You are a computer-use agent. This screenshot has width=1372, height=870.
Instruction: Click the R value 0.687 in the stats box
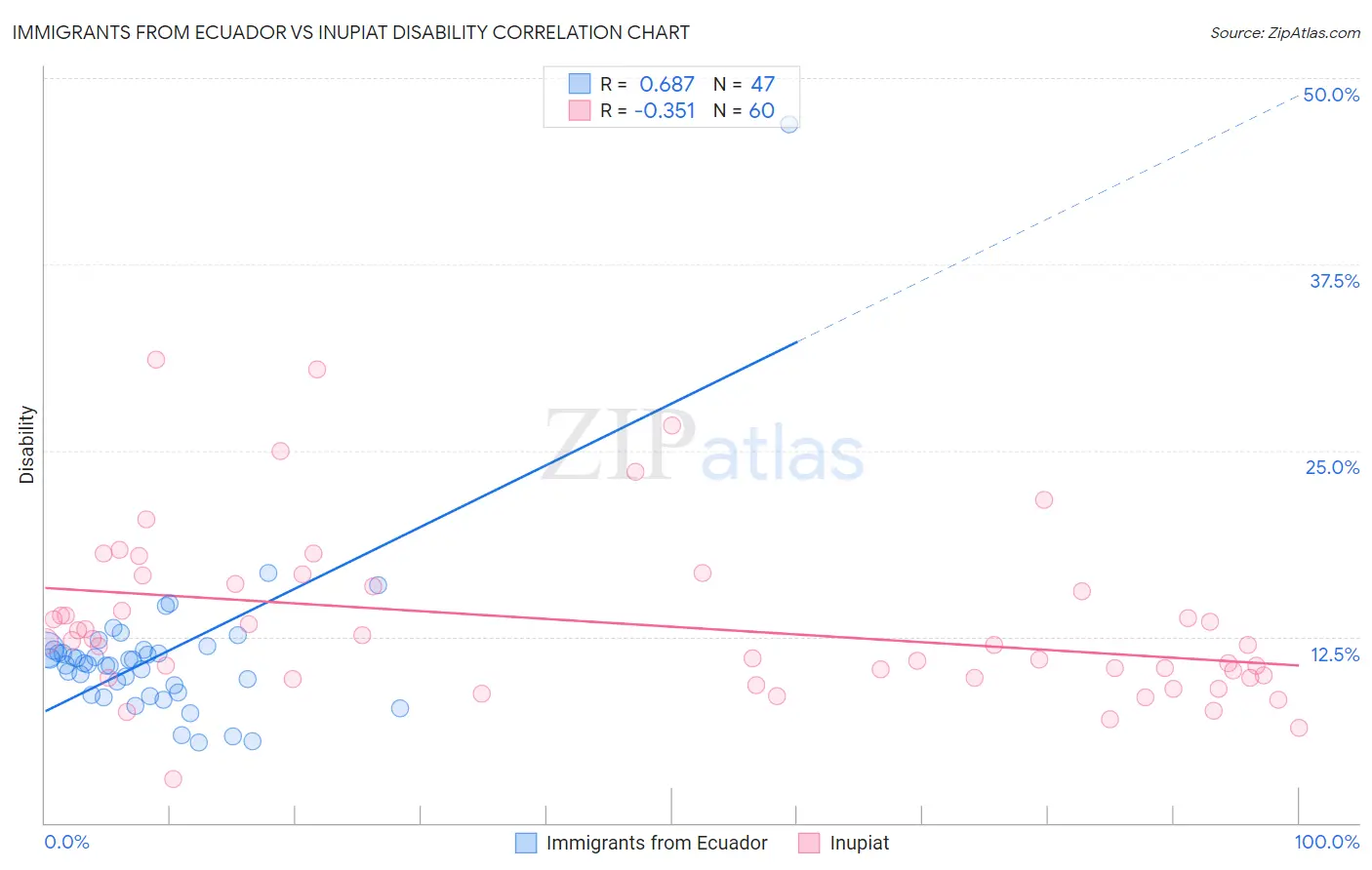click(x=666, y=84)
